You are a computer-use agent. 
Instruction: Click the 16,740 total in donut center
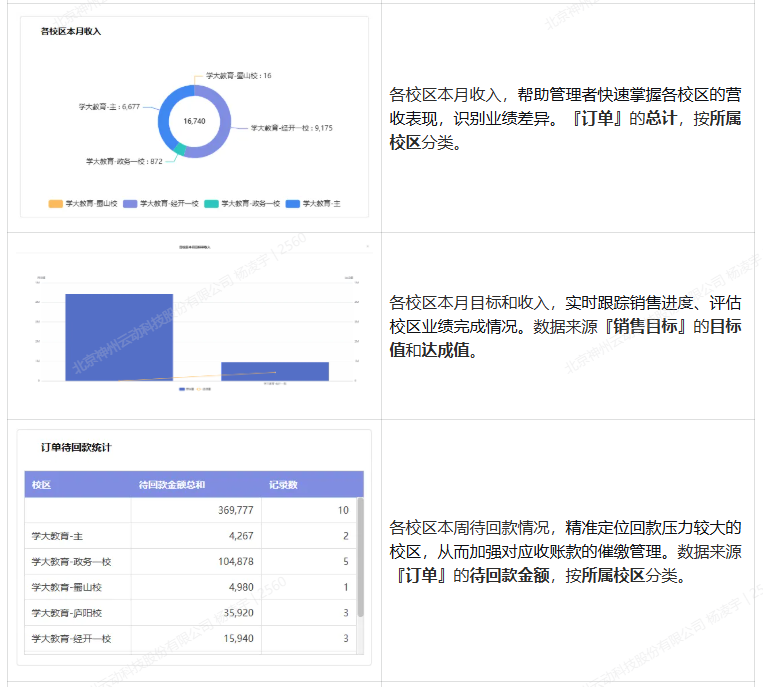pos(194,121)
